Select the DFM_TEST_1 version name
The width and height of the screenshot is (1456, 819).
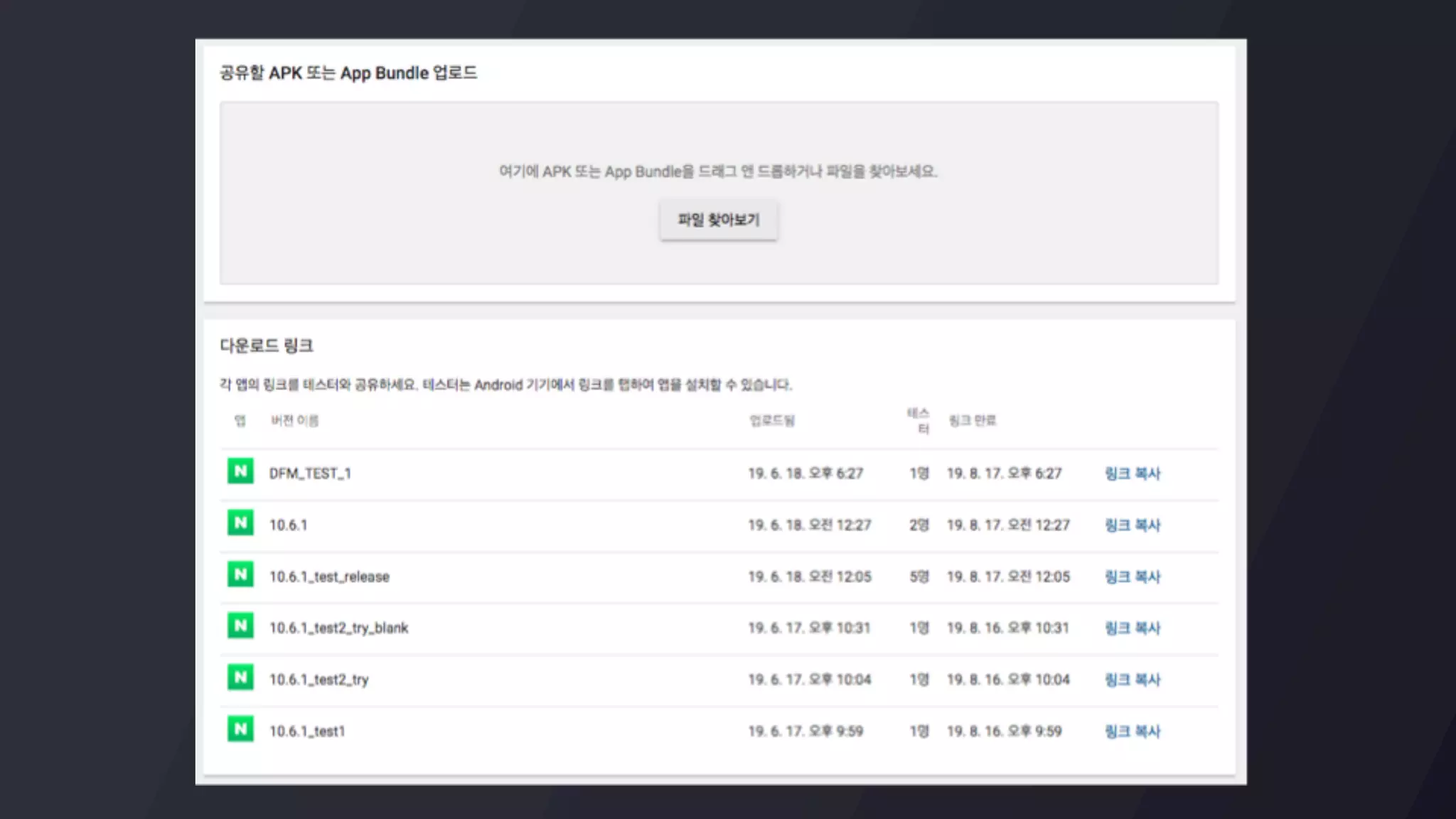point(310,473)
